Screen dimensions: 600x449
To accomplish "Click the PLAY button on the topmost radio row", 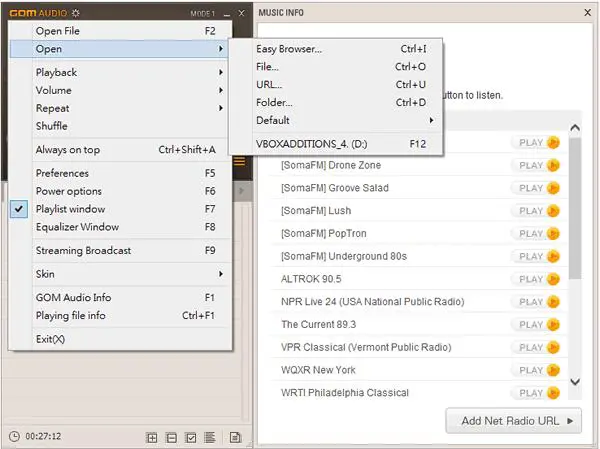I will coord(535,142).
